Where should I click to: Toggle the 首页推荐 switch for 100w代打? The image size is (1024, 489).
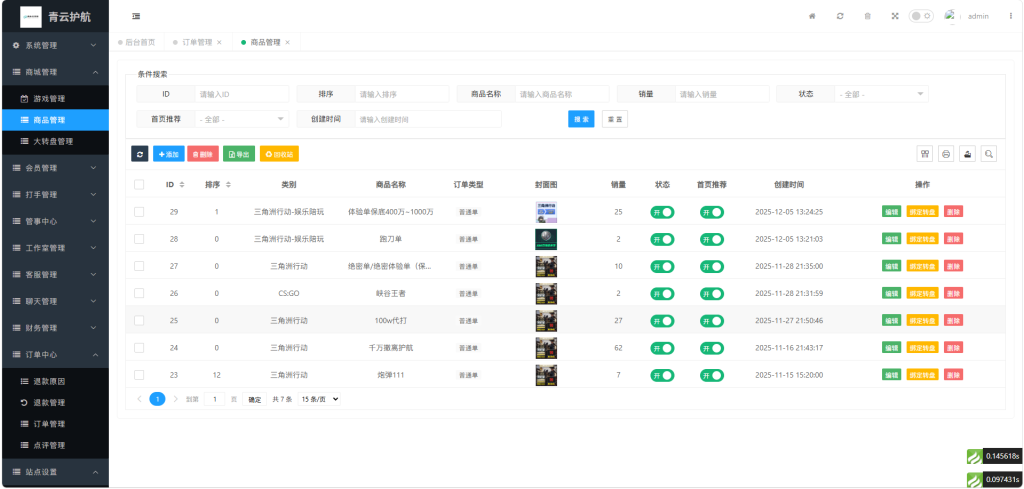[712, 321]
